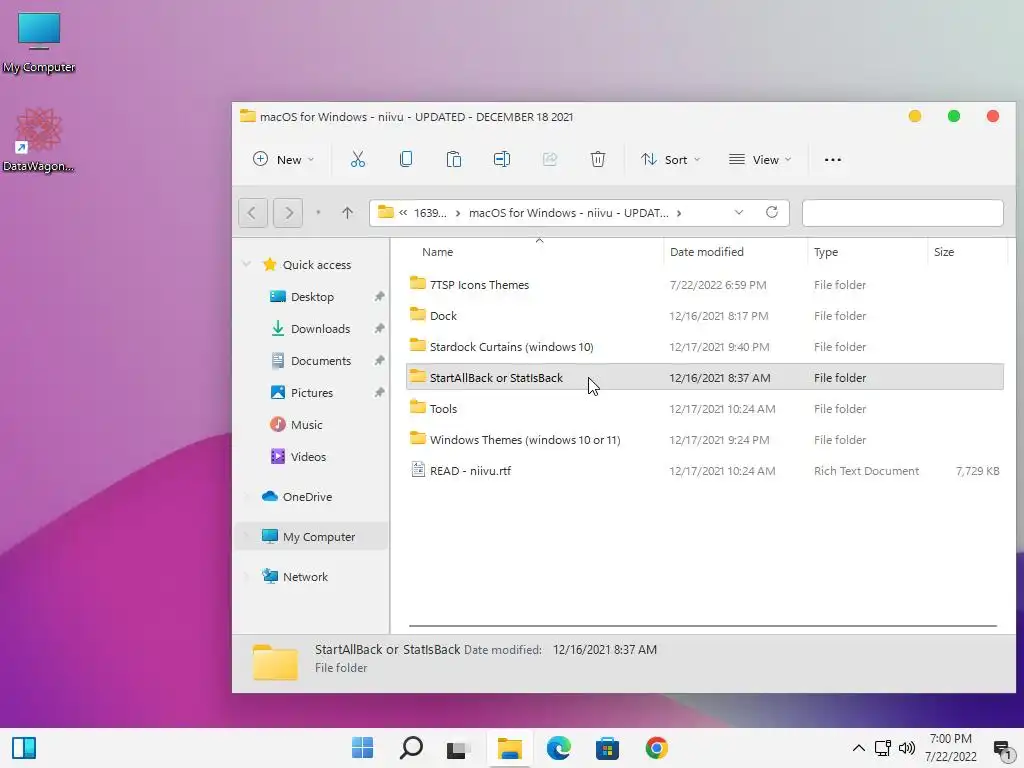Screen dimensions: 1024x768
Task: Open OneDrive in the navigation pane
Action: (x=308, y=496)
